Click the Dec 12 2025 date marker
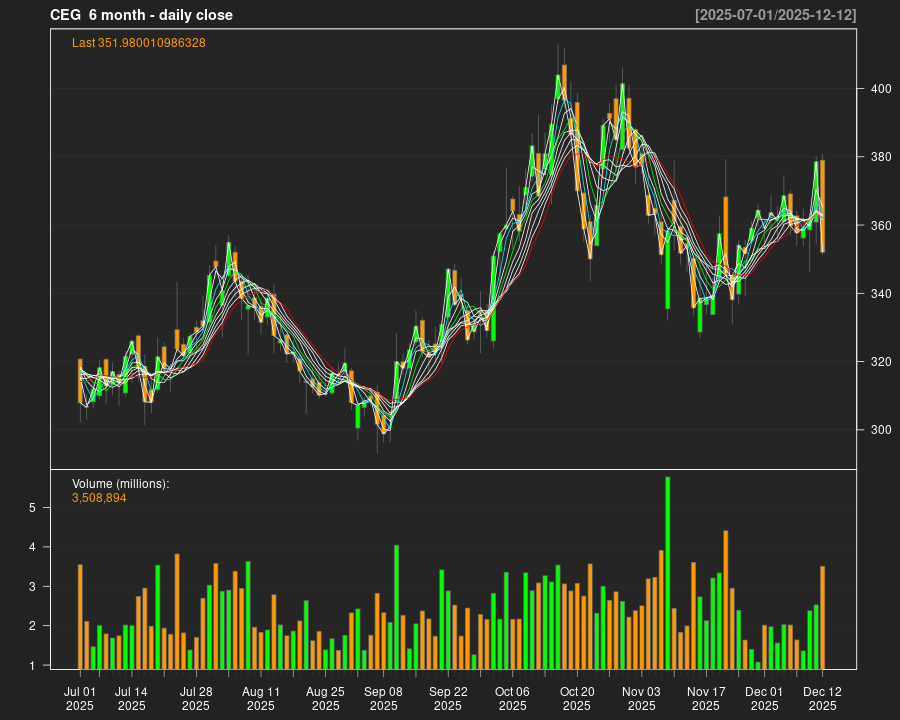Image resolution: width=900 pixels, height=720 pixels. tap(822, 698)
